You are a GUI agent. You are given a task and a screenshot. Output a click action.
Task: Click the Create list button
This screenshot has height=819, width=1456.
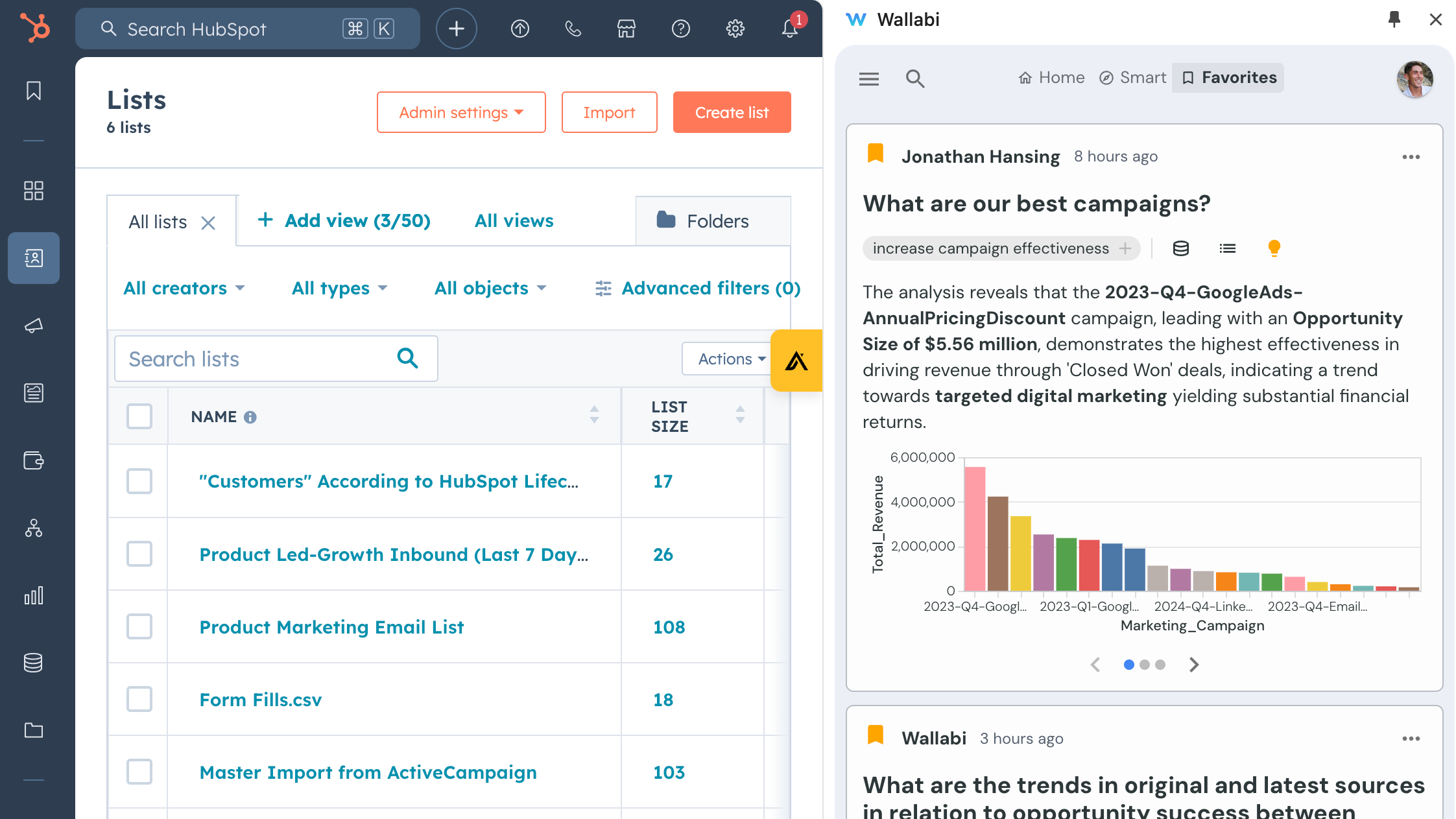tap(732, 112)
